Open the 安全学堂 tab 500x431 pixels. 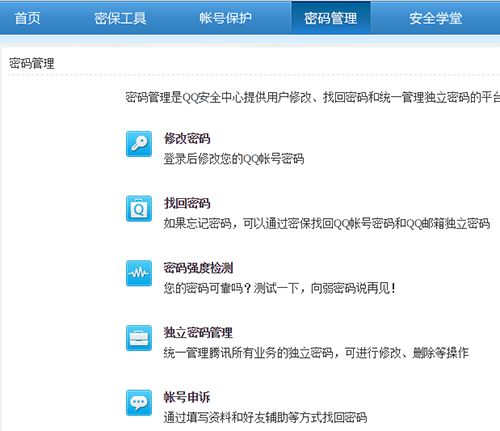coord(436,18)
